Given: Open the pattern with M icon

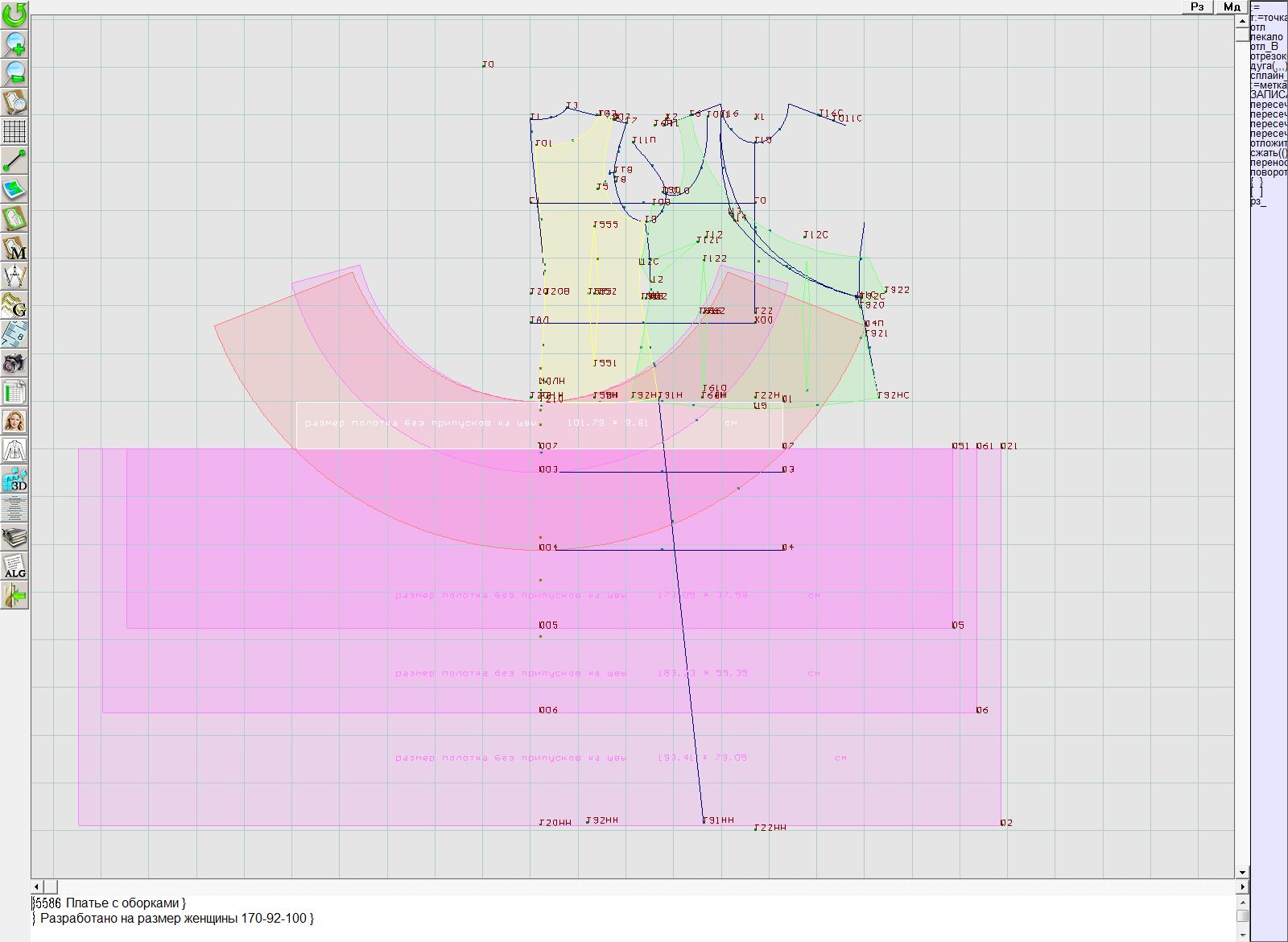Looking at the screenshot, I should (14, 247).
